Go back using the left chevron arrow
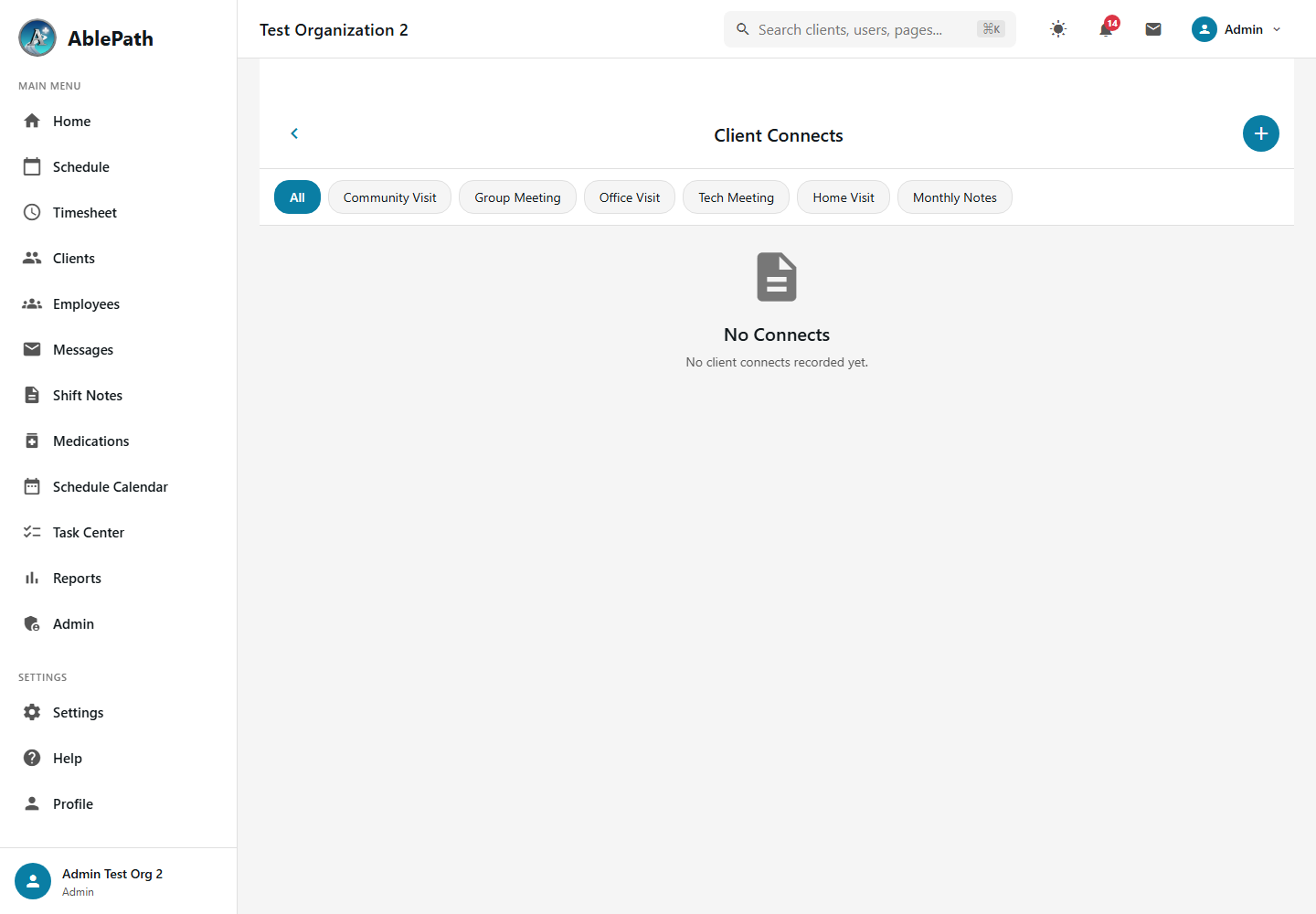 pos(294,133)
